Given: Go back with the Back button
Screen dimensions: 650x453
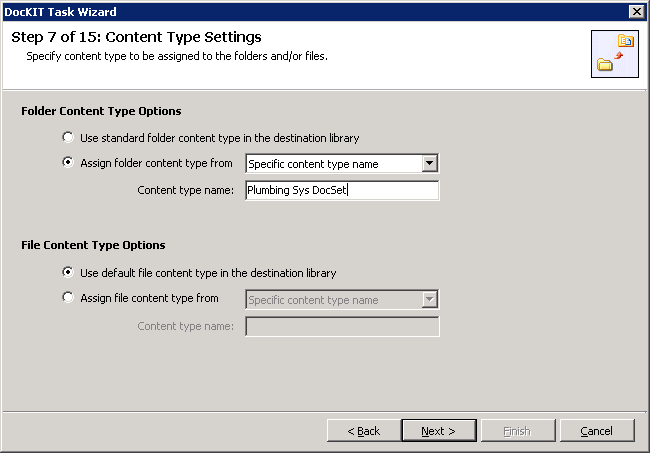Looking at the screenshot, I should [x=363, y=430].
